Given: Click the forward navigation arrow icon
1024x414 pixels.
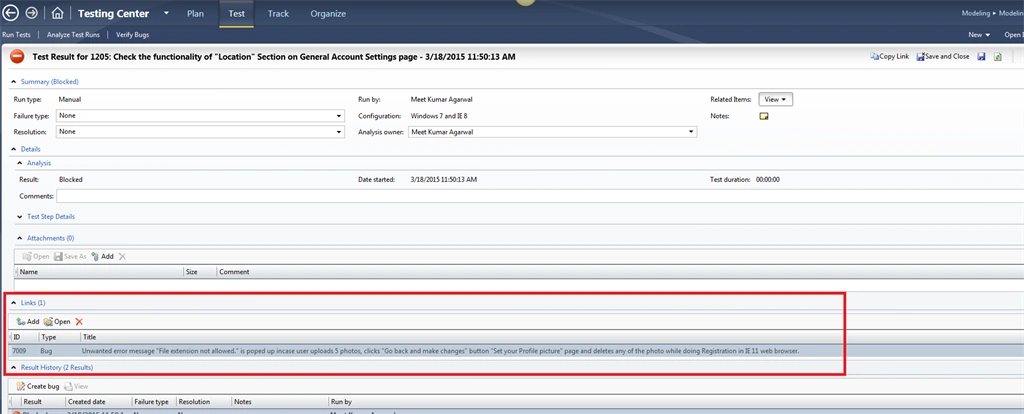Looking at the screenshot, I should click(31, 12).
